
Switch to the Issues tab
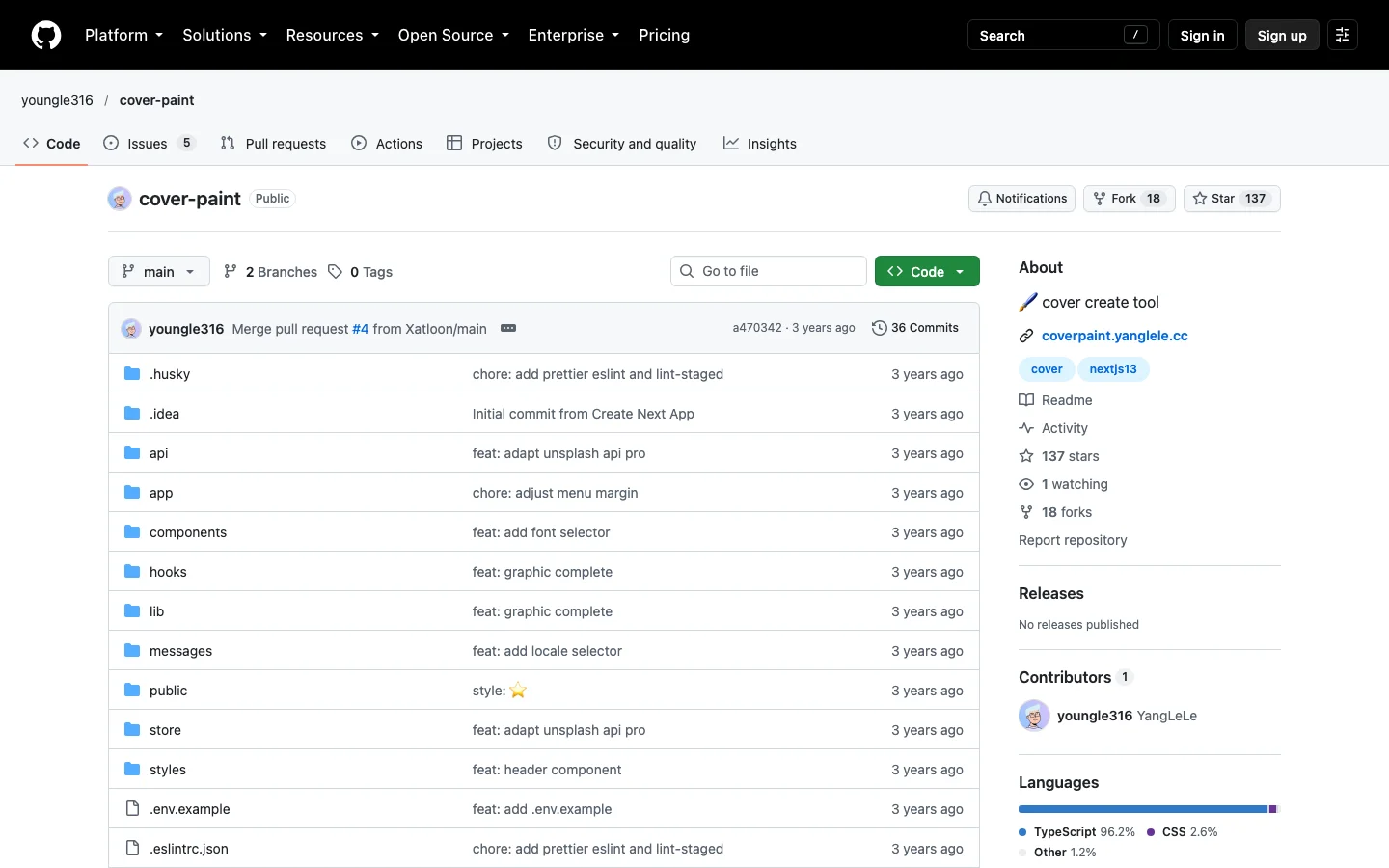coord(150,143)
